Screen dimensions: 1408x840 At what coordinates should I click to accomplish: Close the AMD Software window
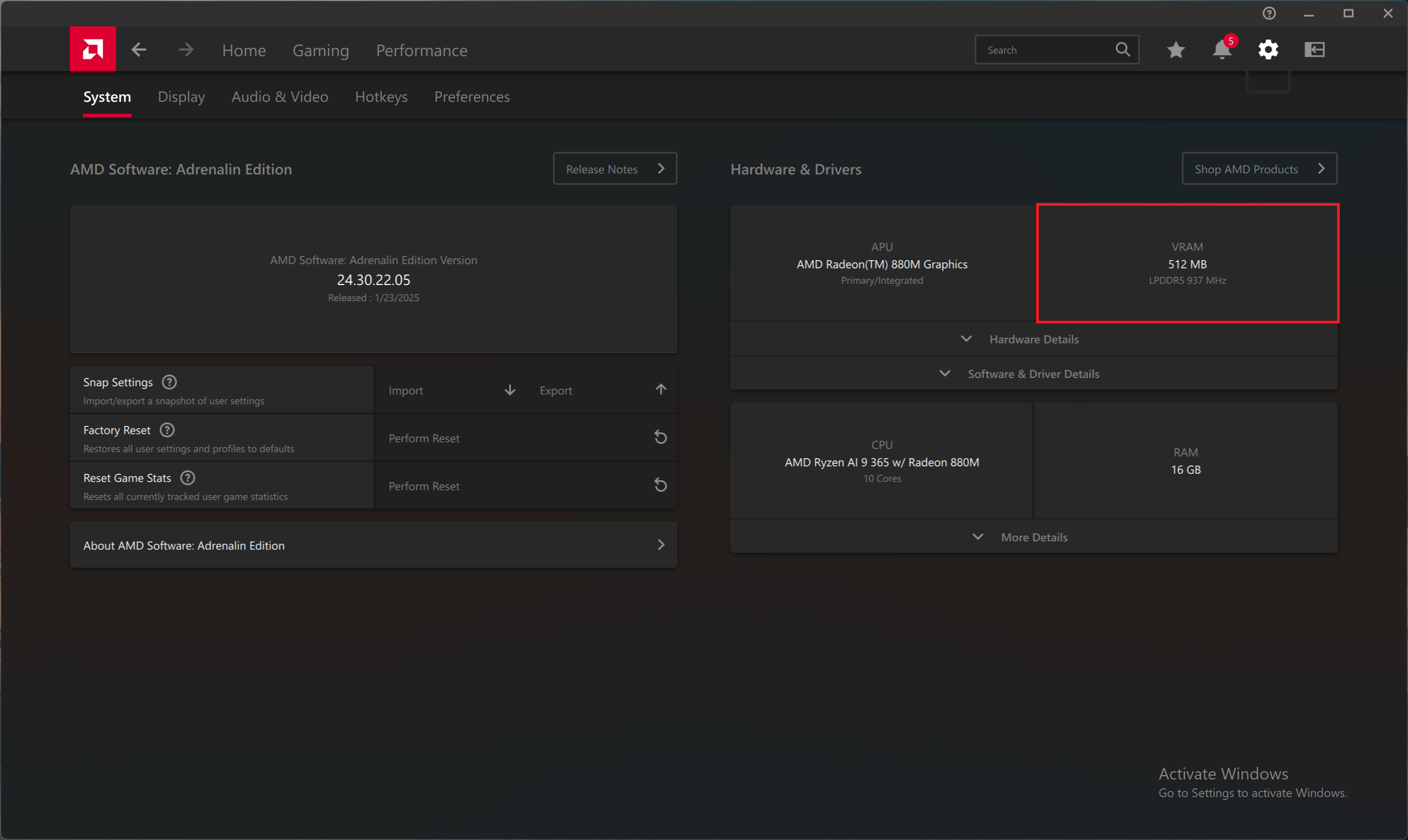(x=1388, y=14)
